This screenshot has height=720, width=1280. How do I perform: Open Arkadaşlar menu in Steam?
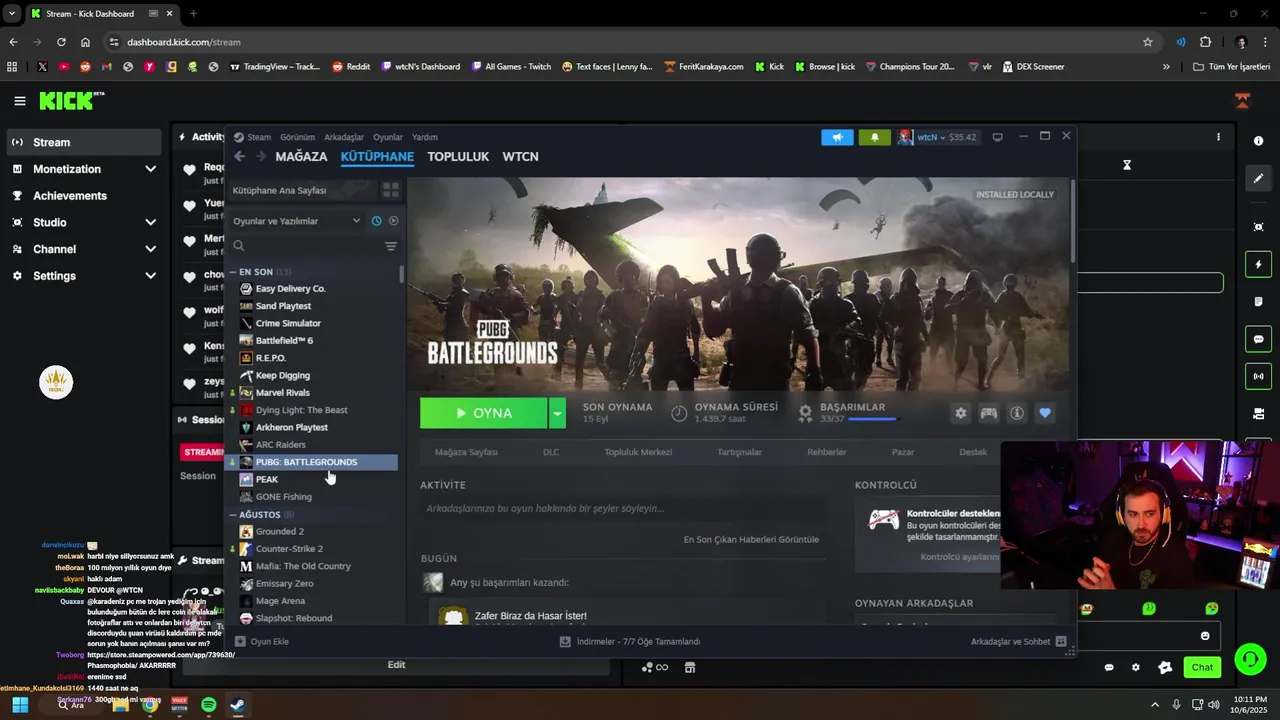pyautogui.click(x=344, y=137)
